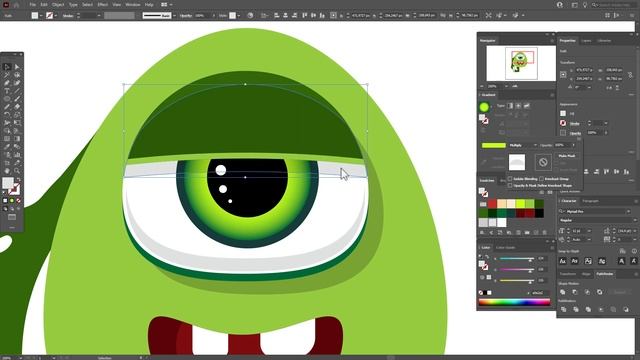The image size is (640, 360).
Task: Click the first Snap to Glyph baseline icon
Action: click(563, 261)
